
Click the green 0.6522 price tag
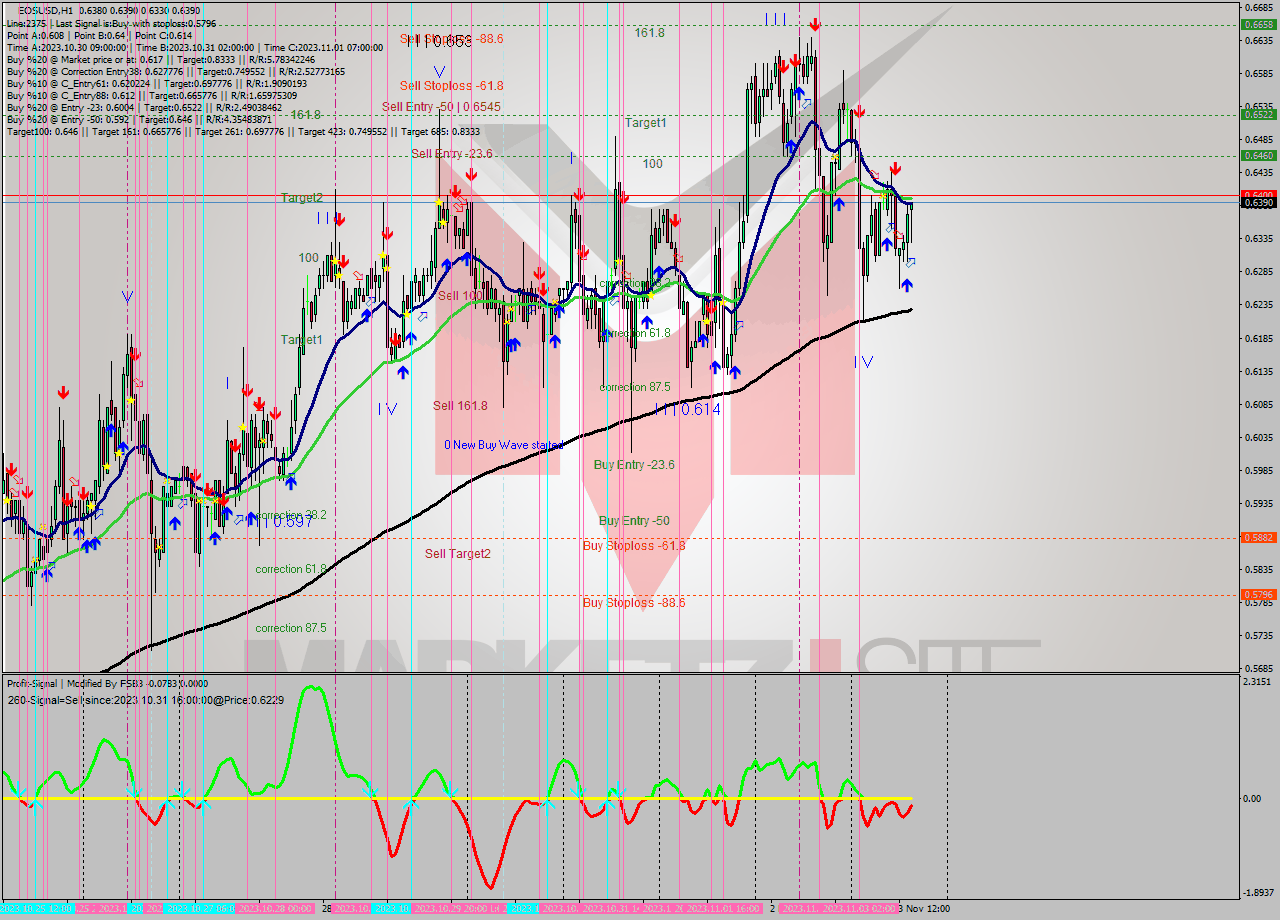pyautogui.click(x=1257, y=114)
